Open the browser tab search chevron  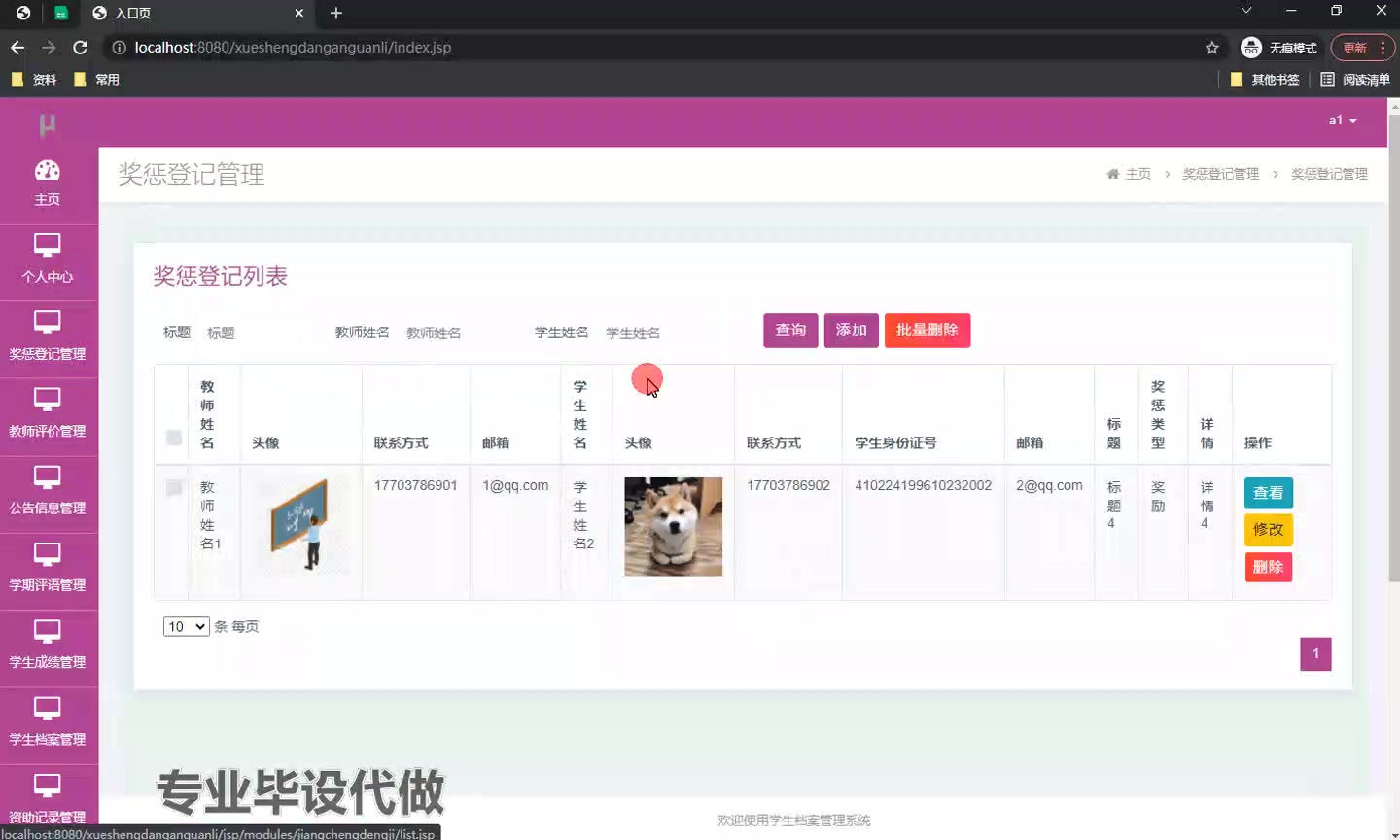[1245, 13]
